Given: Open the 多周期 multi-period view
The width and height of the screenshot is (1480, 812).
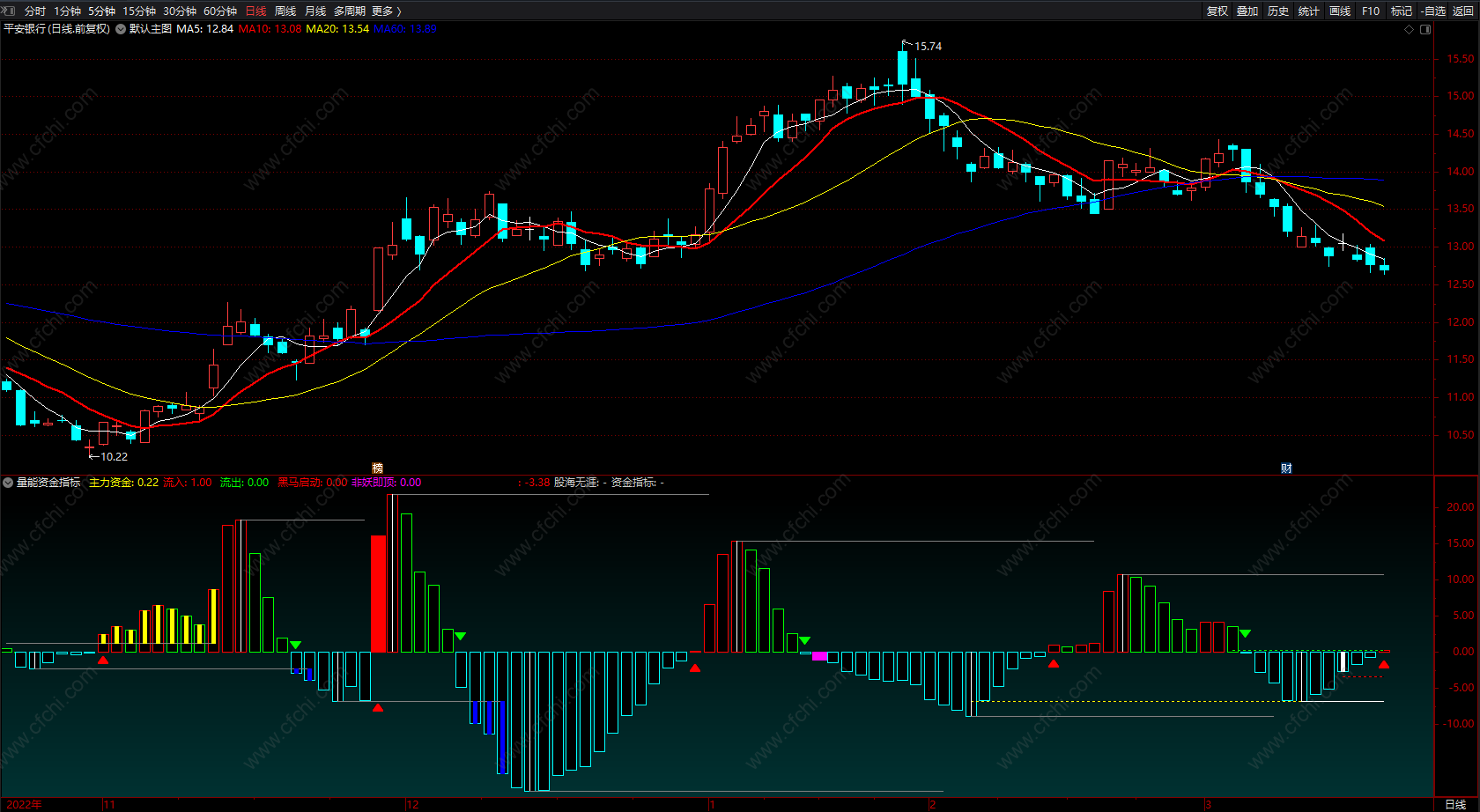Looking at the screenshot, I should click(350, 11).
